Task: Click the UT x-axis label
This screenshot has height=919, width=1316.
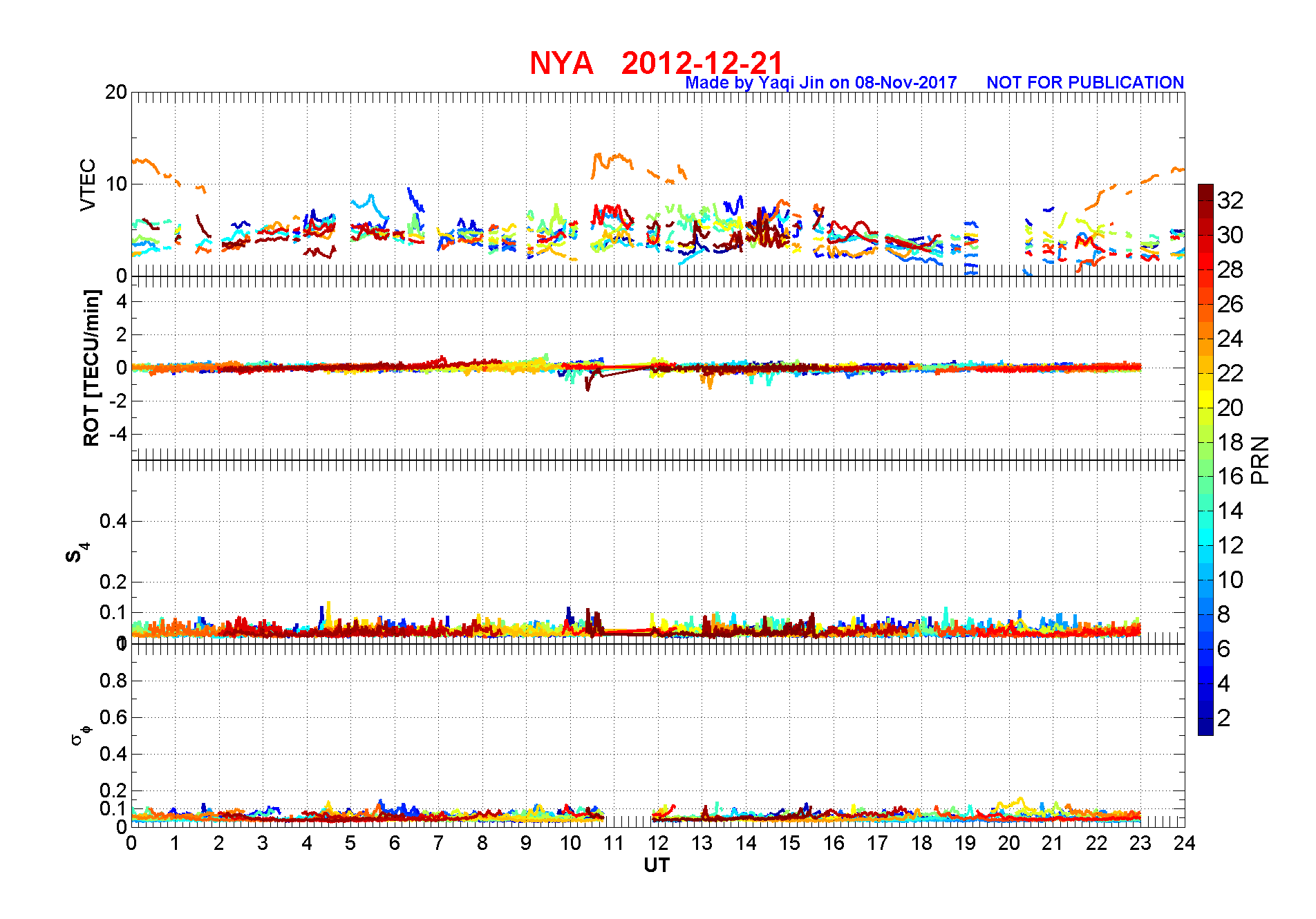Action: (657, 865)
